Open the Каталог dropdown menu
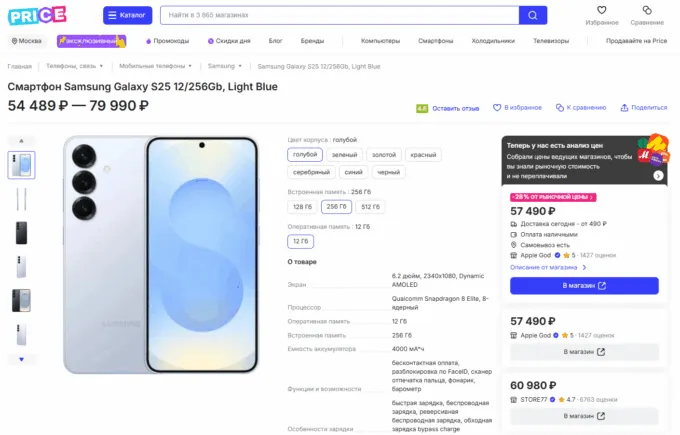Image resolution: width=680 pixels, height=435 pixels. [127, 15]
